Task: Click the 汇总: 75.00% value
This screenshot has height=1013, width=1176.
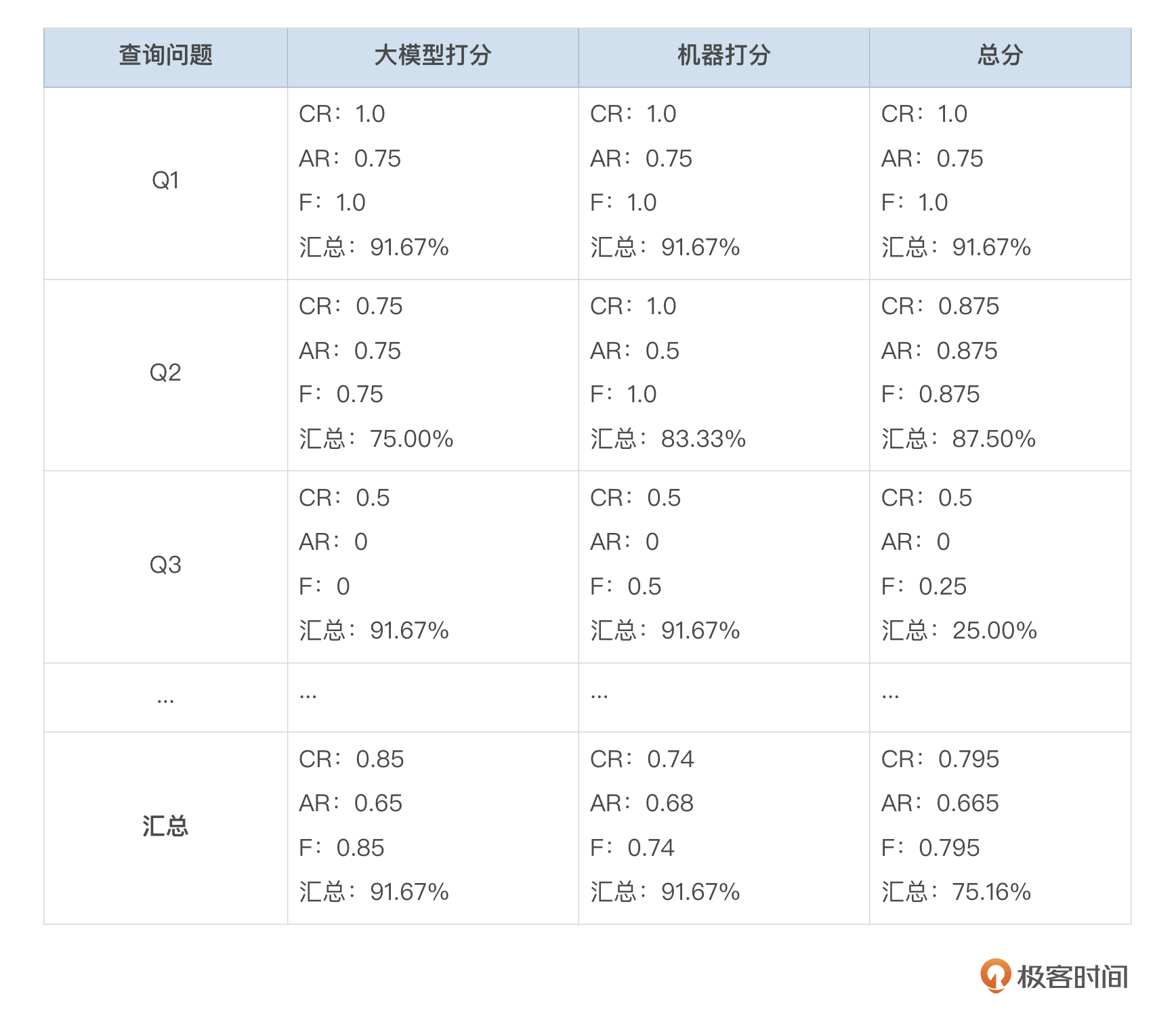Action: coord(376,439)
